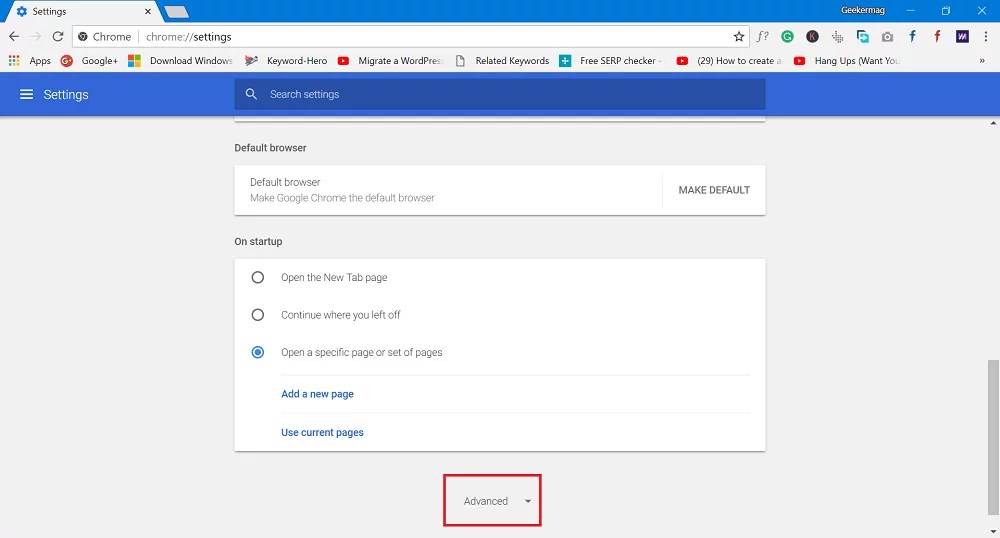Open the (29) How to create bookmark
This screenshot has width=1000, height=538.
[x=729, y=61]
